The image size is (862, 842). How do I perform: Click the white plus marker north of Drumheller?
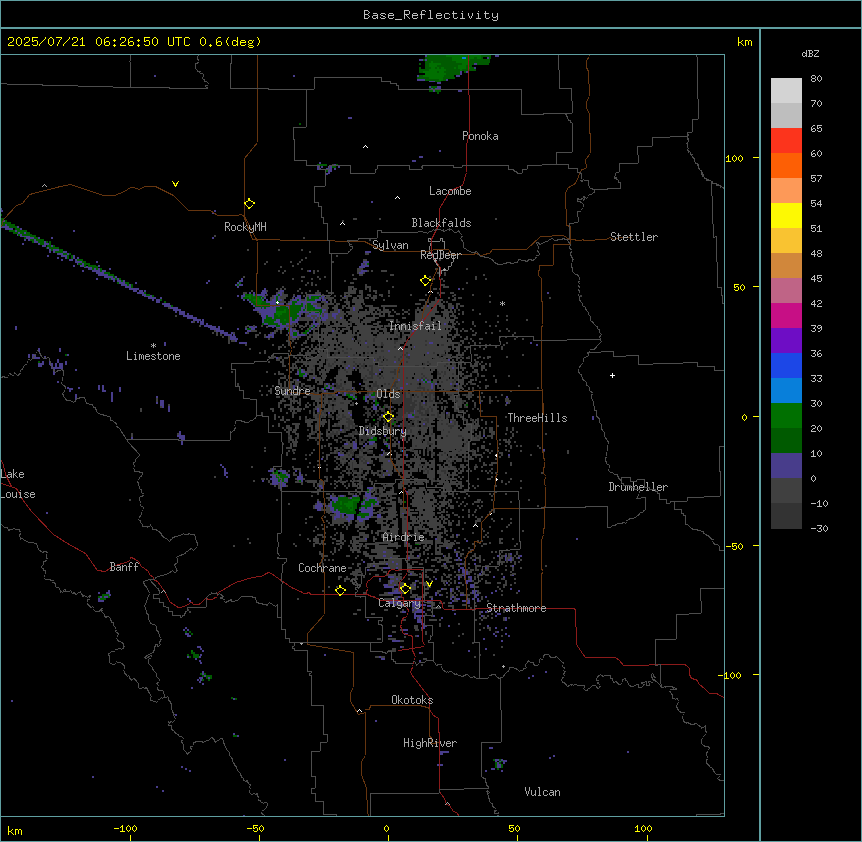click(612, 375)
